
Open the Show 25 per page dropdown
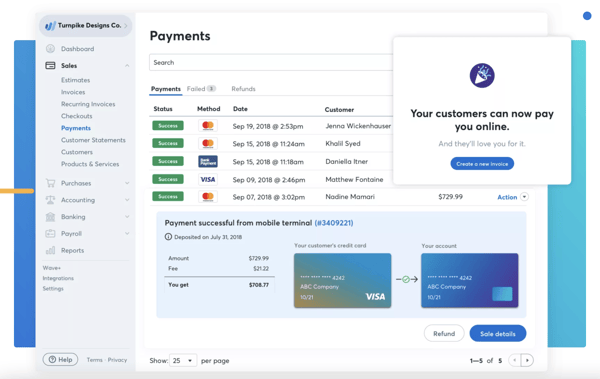click(x=183, y=360)
